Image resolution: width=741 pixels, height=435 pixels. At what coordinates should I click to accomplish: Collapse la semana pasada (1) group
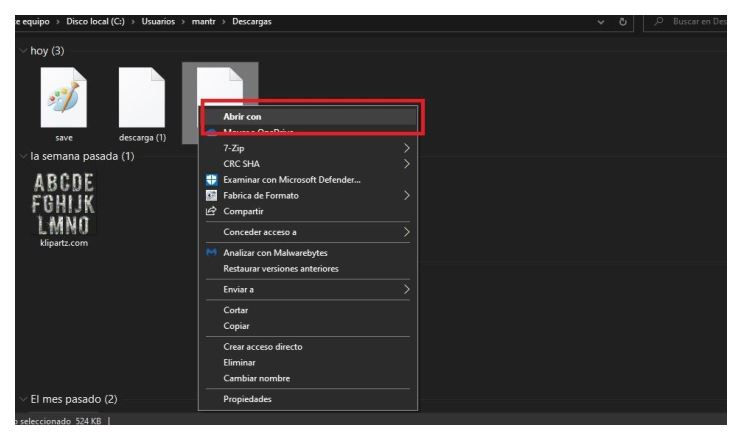[23, 156]
